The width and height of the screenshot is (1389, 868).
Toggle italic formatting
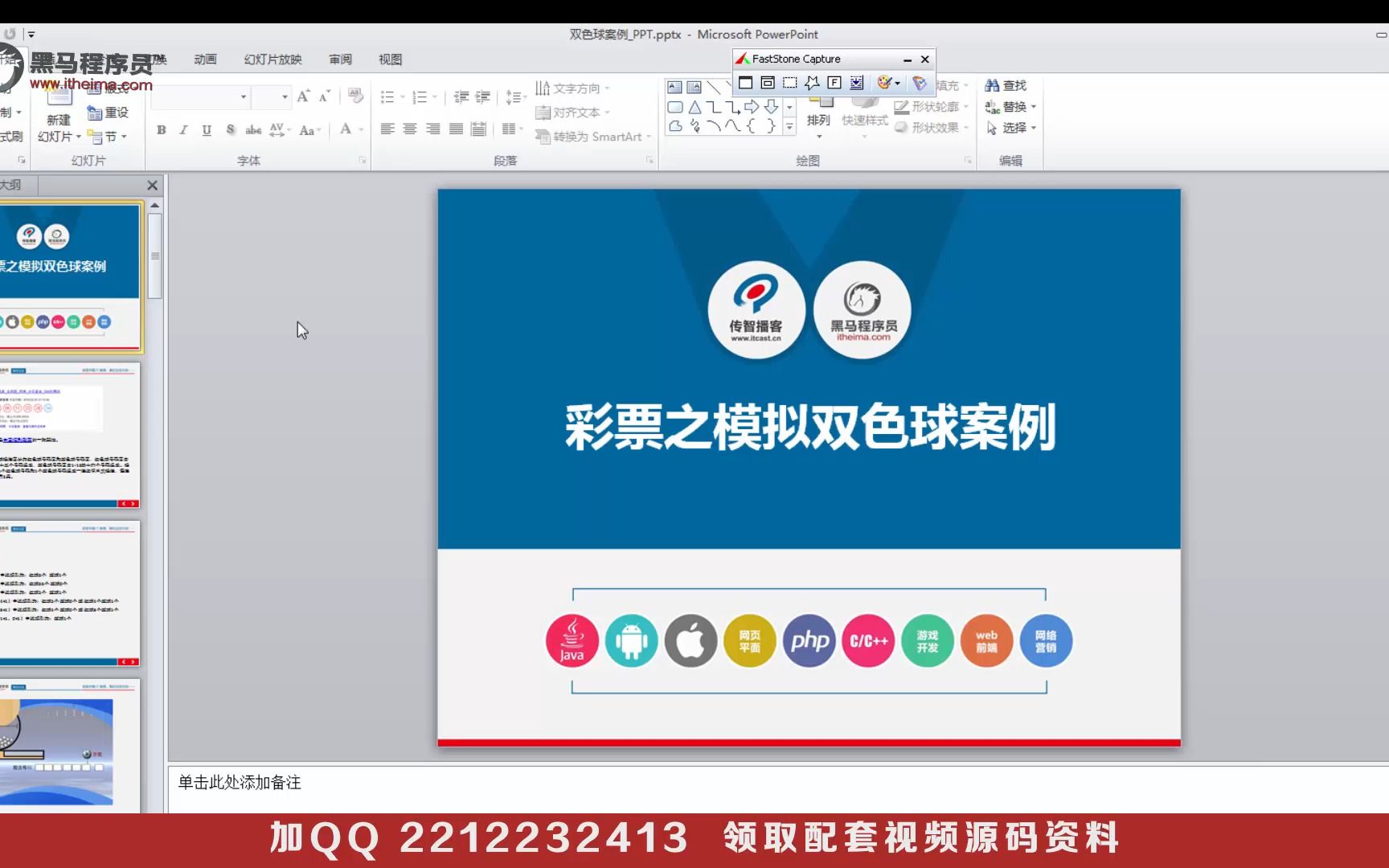coord(184,129)
